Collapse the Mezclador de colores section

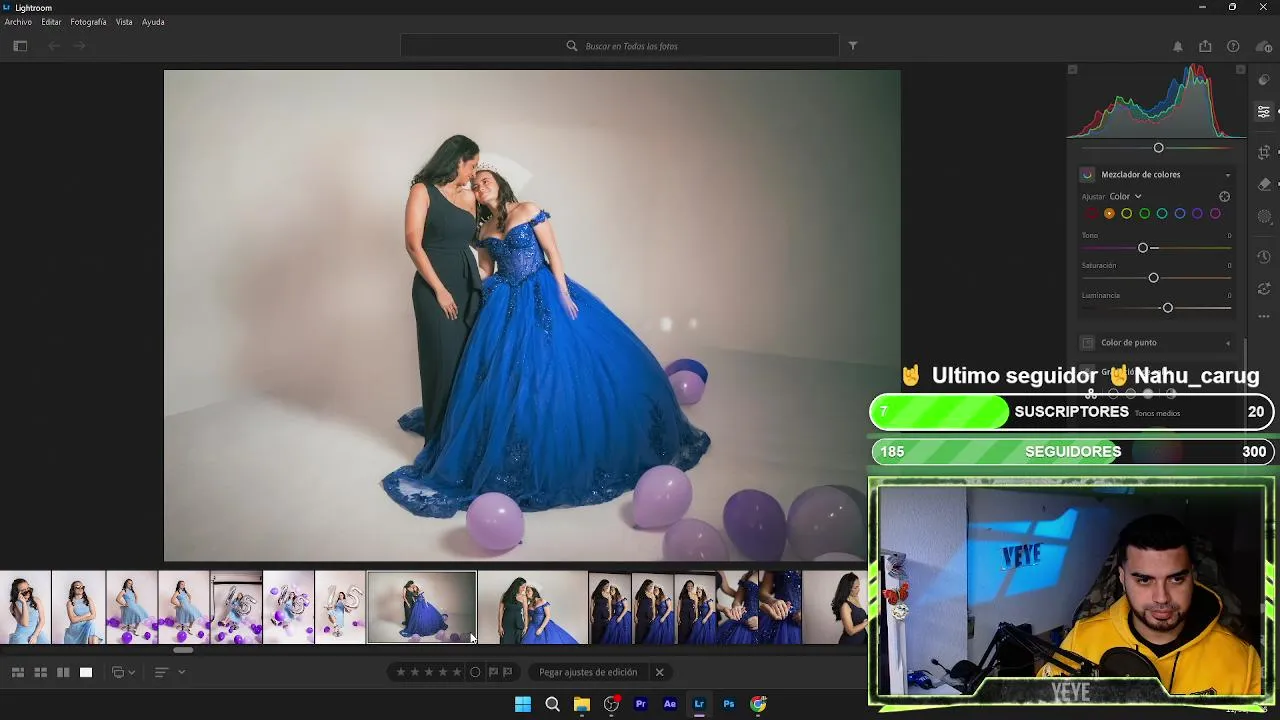pos(1228,175)
